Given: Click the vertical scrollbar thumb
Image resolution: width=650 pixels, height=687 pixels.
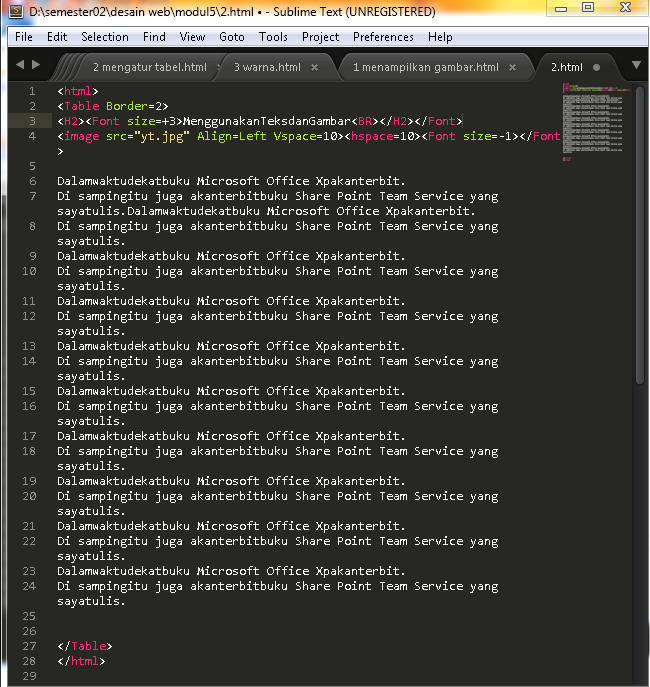Looking at the screenshot, I should tap(640, 236).
